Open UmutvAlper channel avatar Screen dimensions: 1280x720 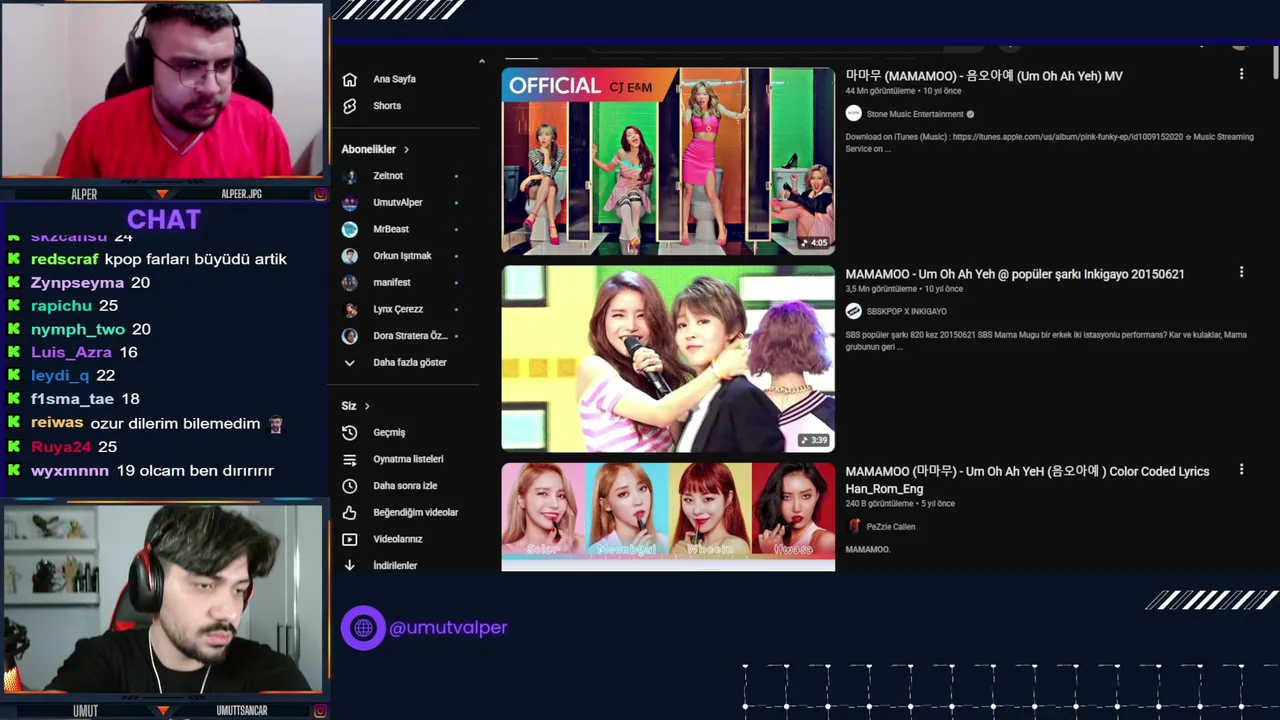(x=350, y=203)
